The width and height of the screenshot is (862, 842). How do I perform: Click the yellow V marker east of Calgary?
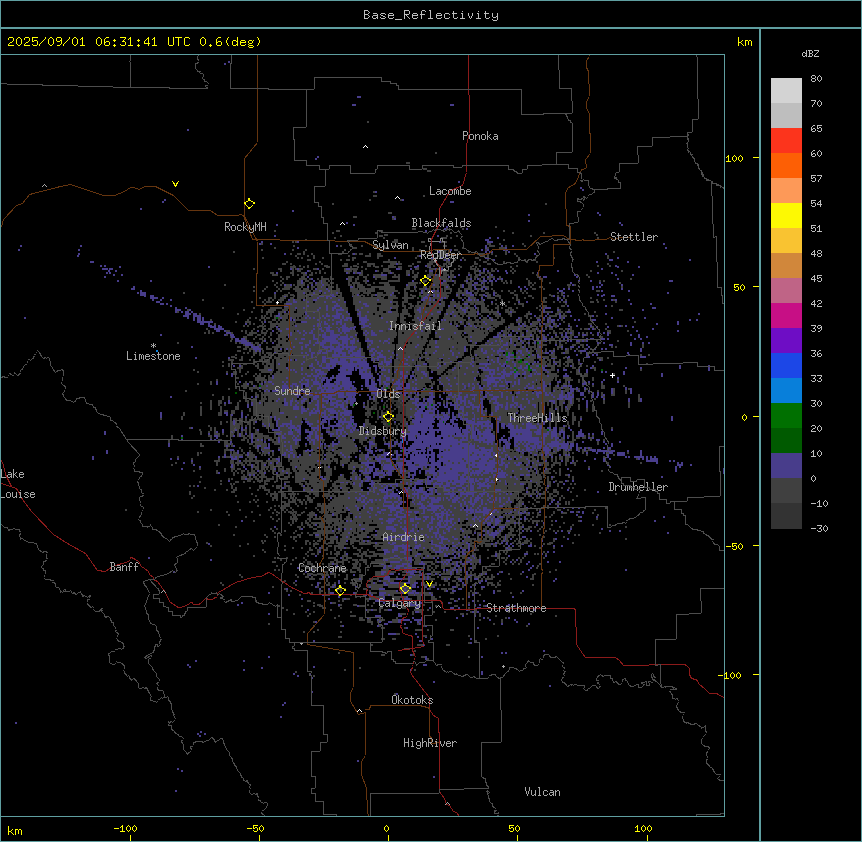(x=429, y=584)
